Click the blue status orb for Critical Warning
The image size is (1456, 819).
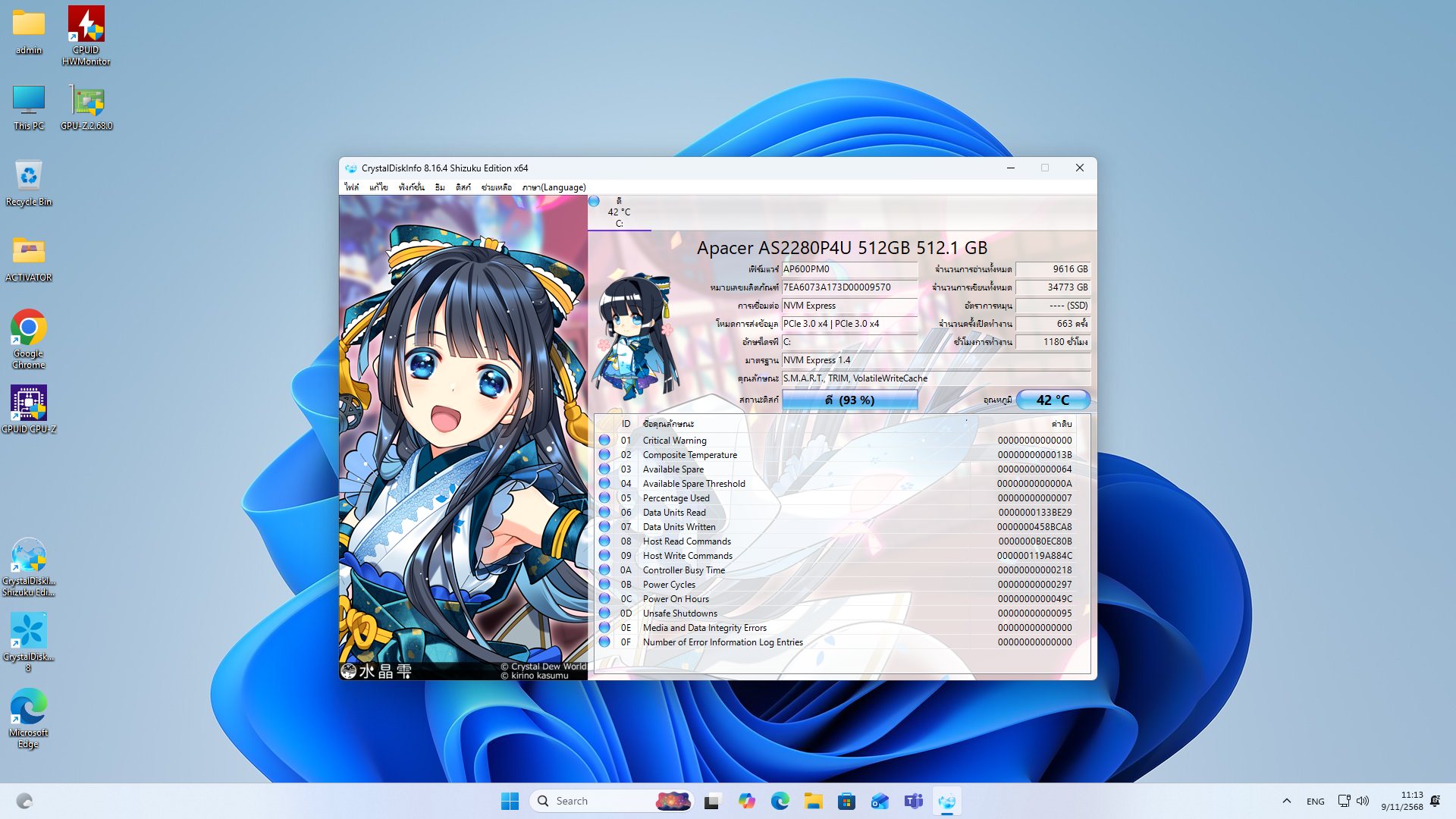604,441
